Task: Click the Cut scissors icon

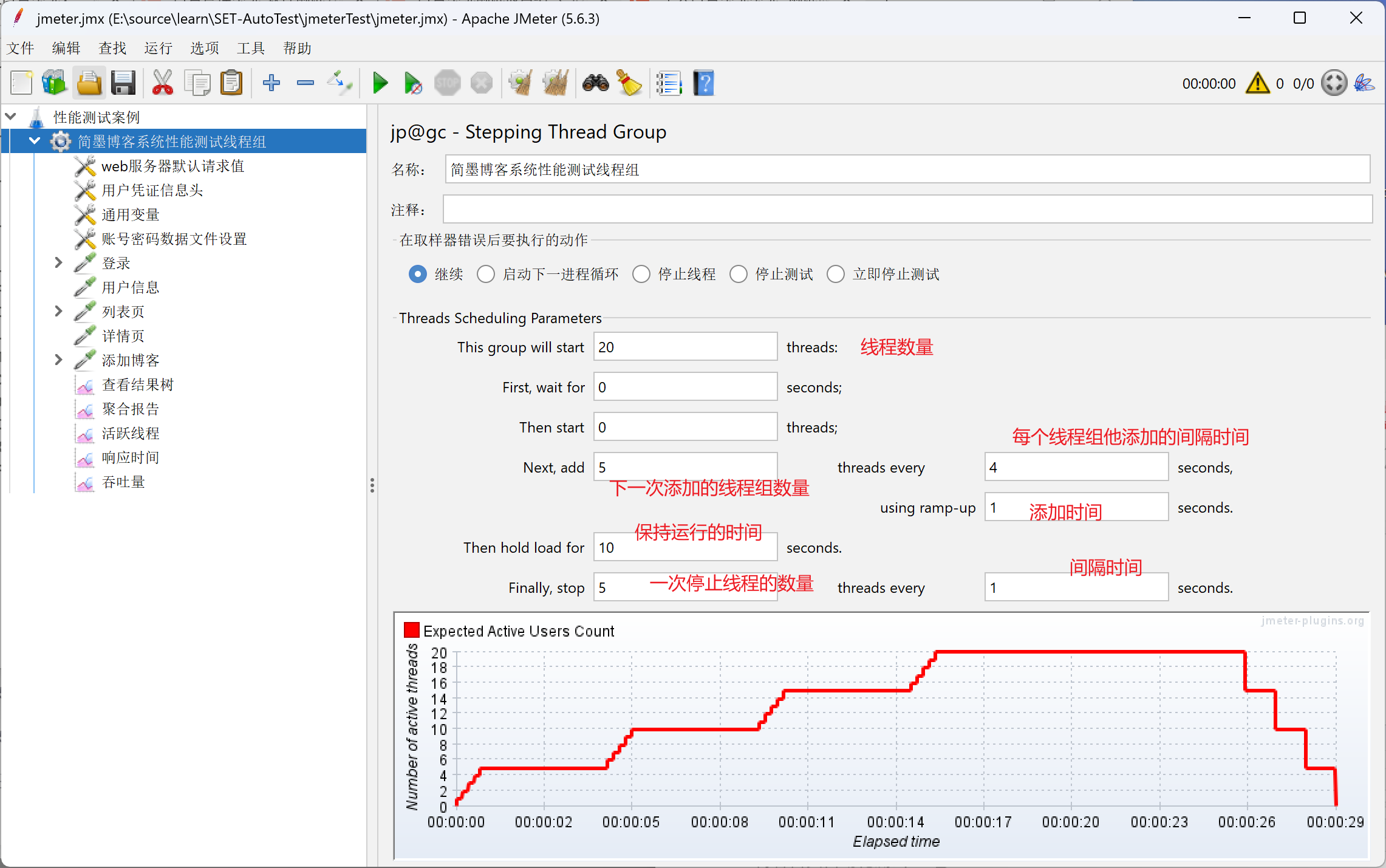Action: coord(162,83)
